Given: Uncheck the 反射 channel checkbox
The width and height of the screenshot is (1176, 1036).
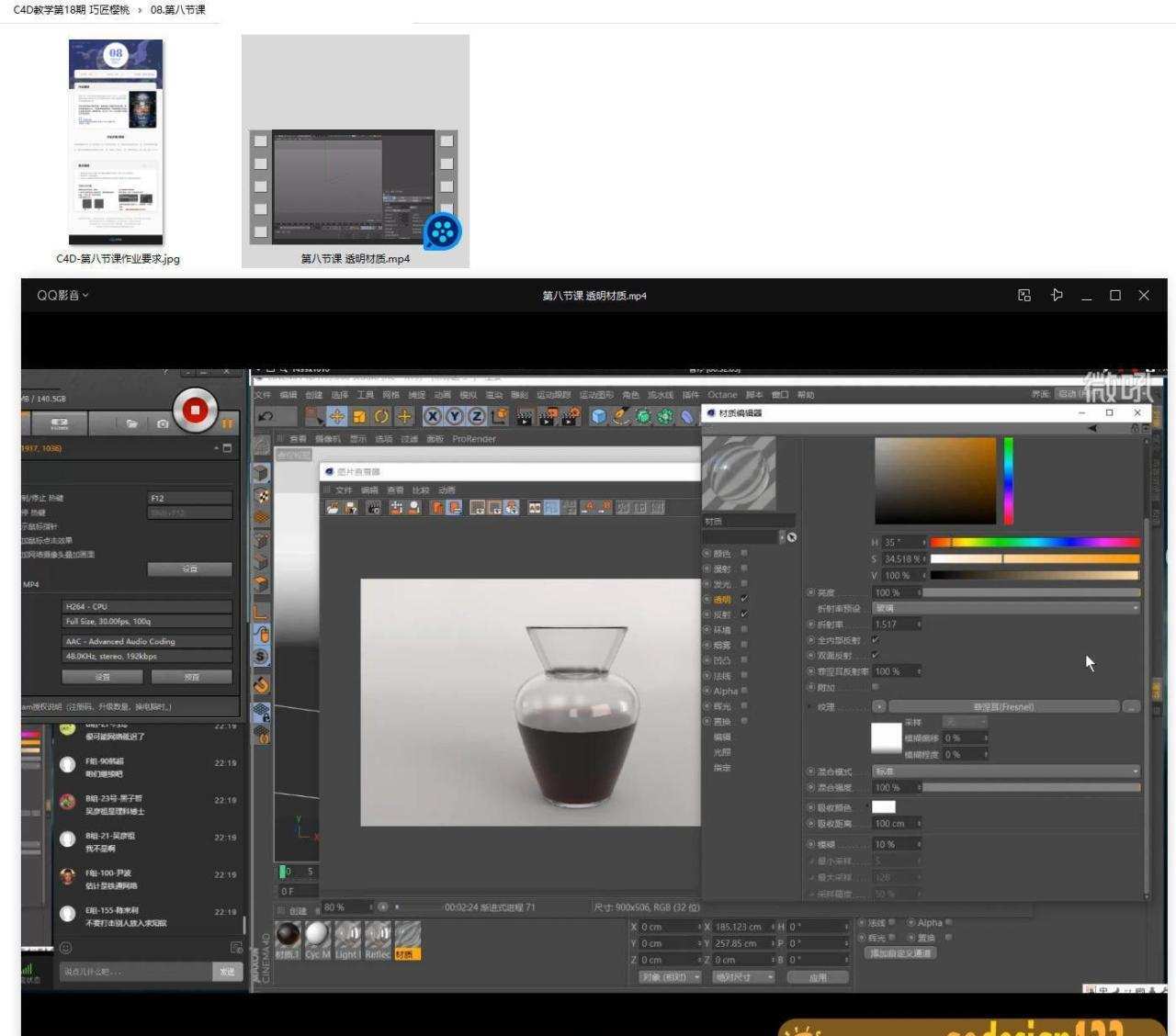Looking at the screenshot, I should (x=744, y=614).
